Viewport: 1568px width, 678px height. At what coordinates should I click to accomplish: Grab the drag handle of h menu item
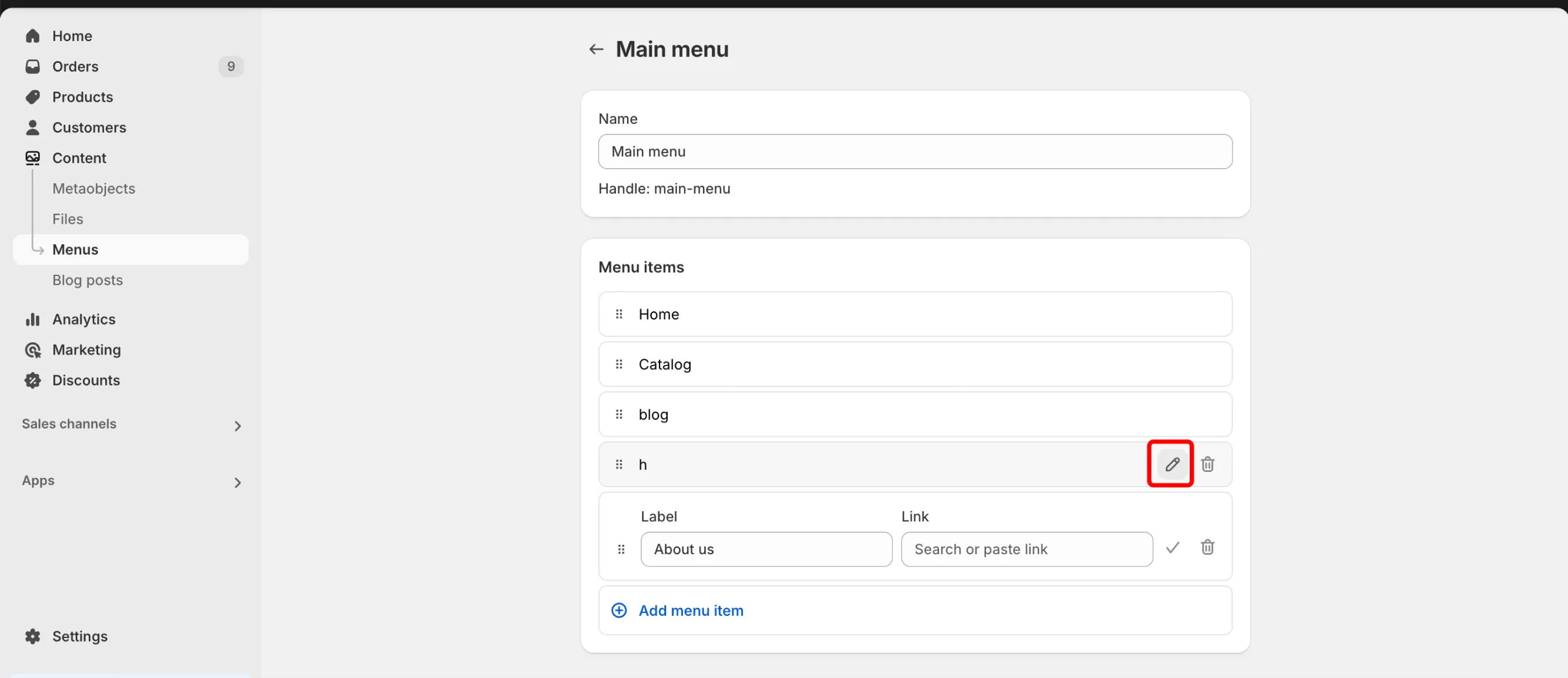tap(619, 464)
